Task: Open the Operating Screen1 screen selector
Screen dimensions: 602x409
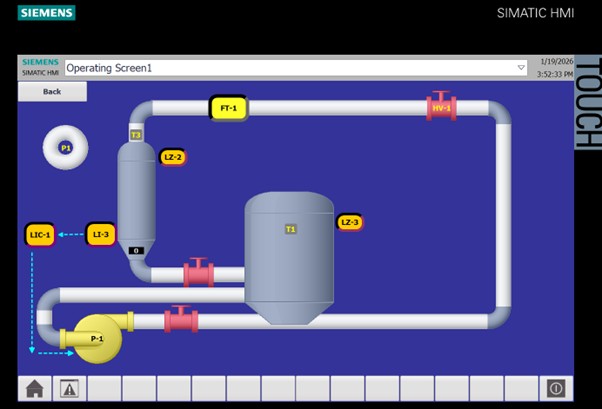Action: (x=290, y=68)
